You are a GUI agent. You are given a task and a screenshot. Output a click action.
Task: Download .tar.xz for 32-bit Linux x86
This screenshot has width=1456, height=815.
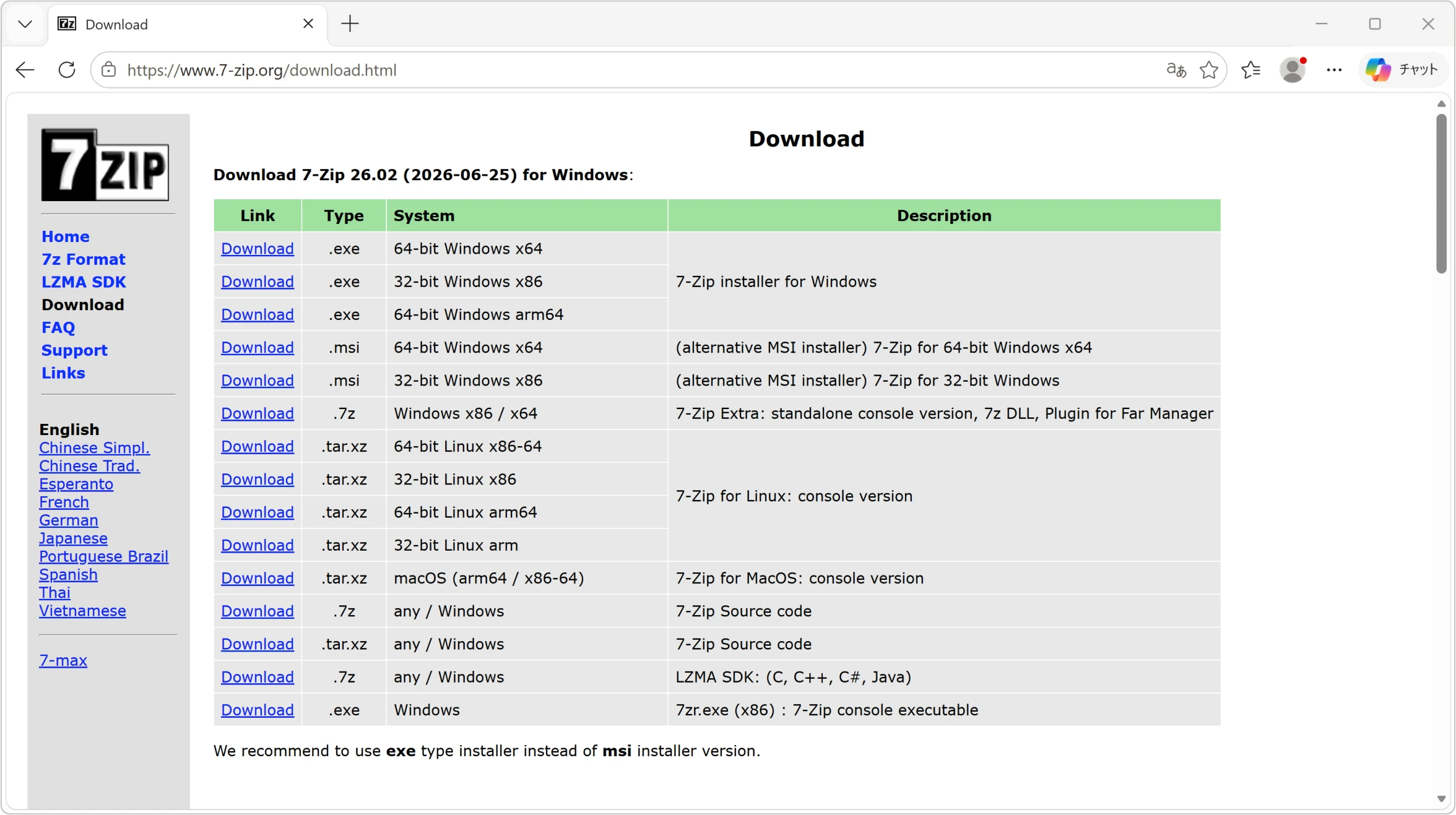point(258,480)
